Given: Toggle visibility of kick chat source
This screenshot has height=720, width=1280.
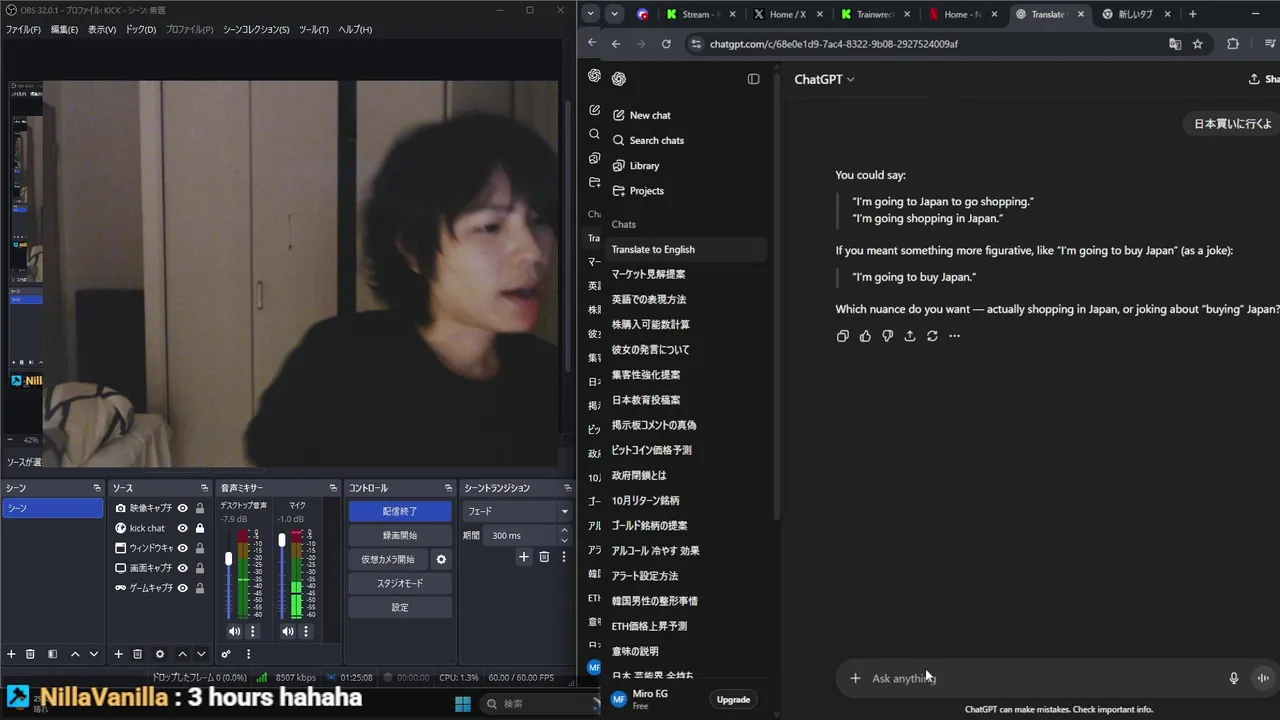Looking at the screenshot, I should pos(183,528).
